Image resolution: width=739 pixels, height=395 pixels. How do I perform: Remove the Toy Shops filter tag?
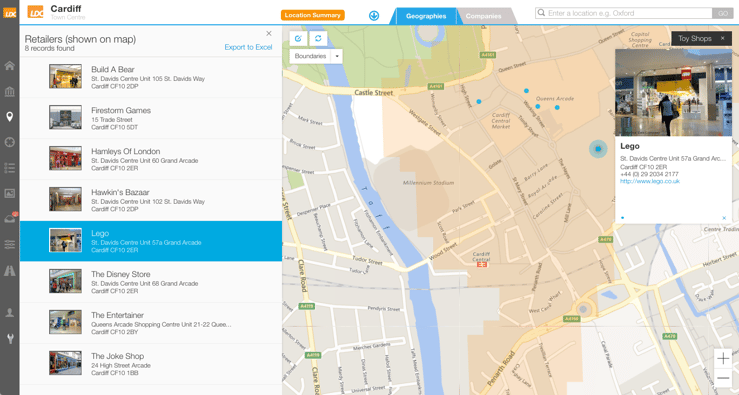[723, 38]
